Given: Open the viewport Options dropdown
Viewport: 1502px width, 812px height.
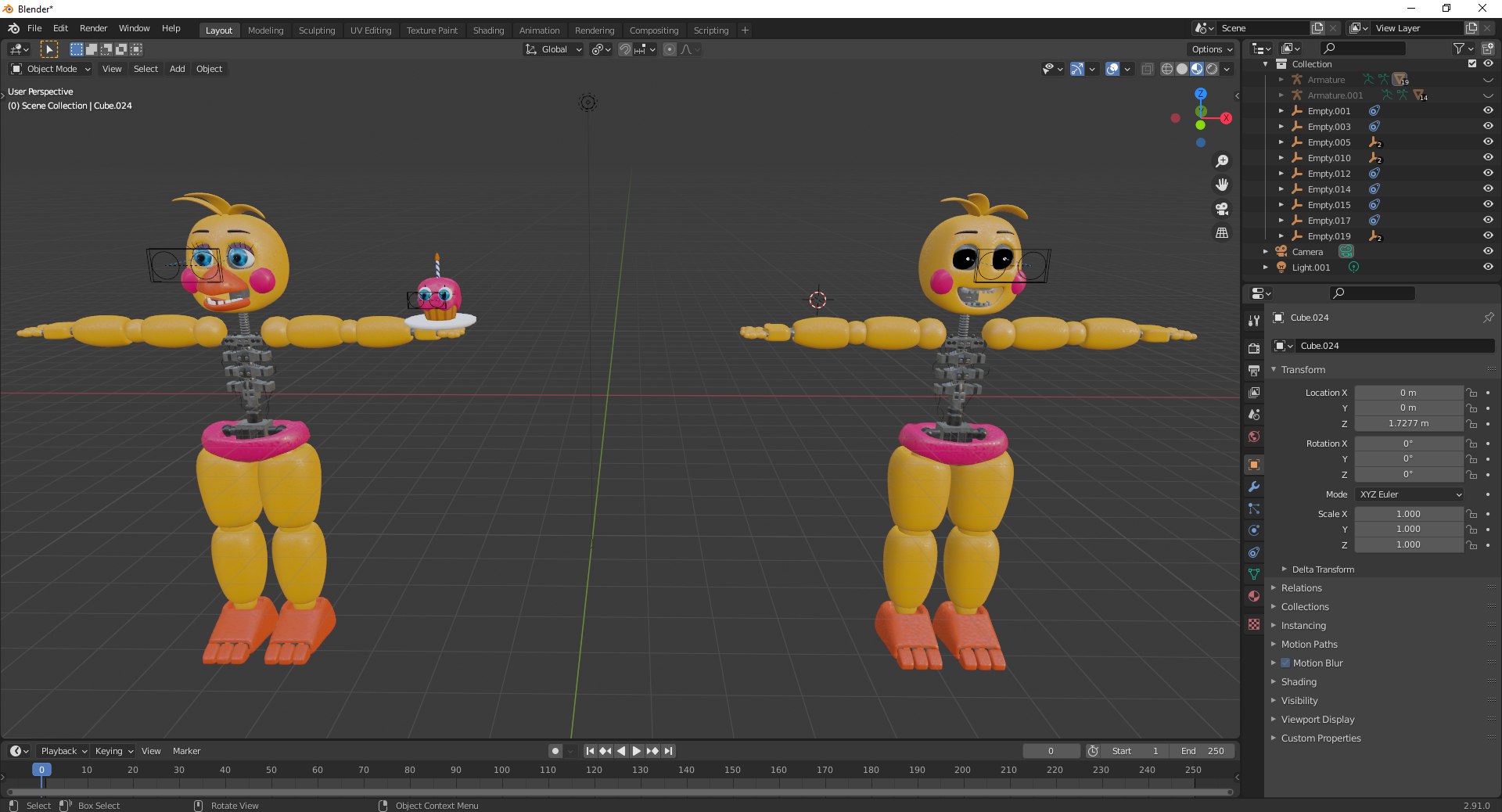Looking at the screenshot, I should click(1212, 49).
